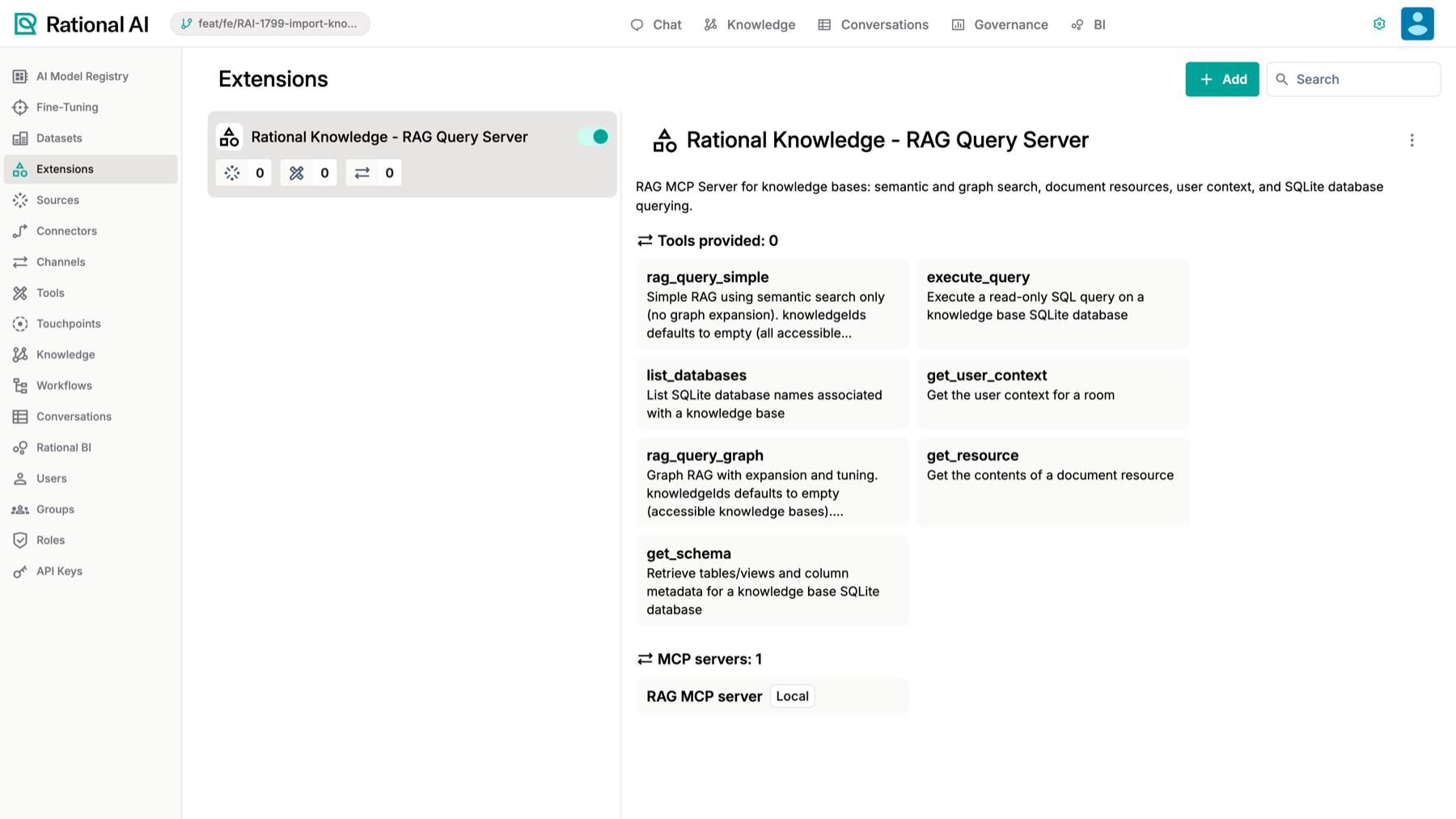Click the Channels sidebar icon
1456x819 pixels.
click(x=20, y=262)
